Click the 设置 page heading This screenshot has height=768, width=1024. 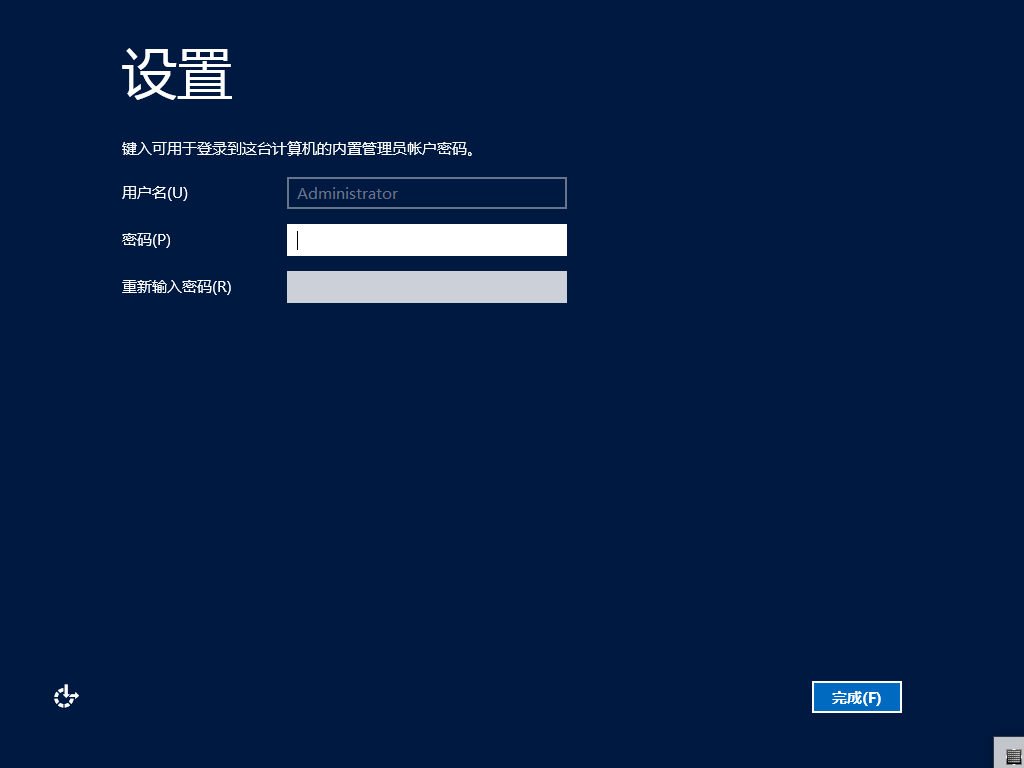point(175,74)
